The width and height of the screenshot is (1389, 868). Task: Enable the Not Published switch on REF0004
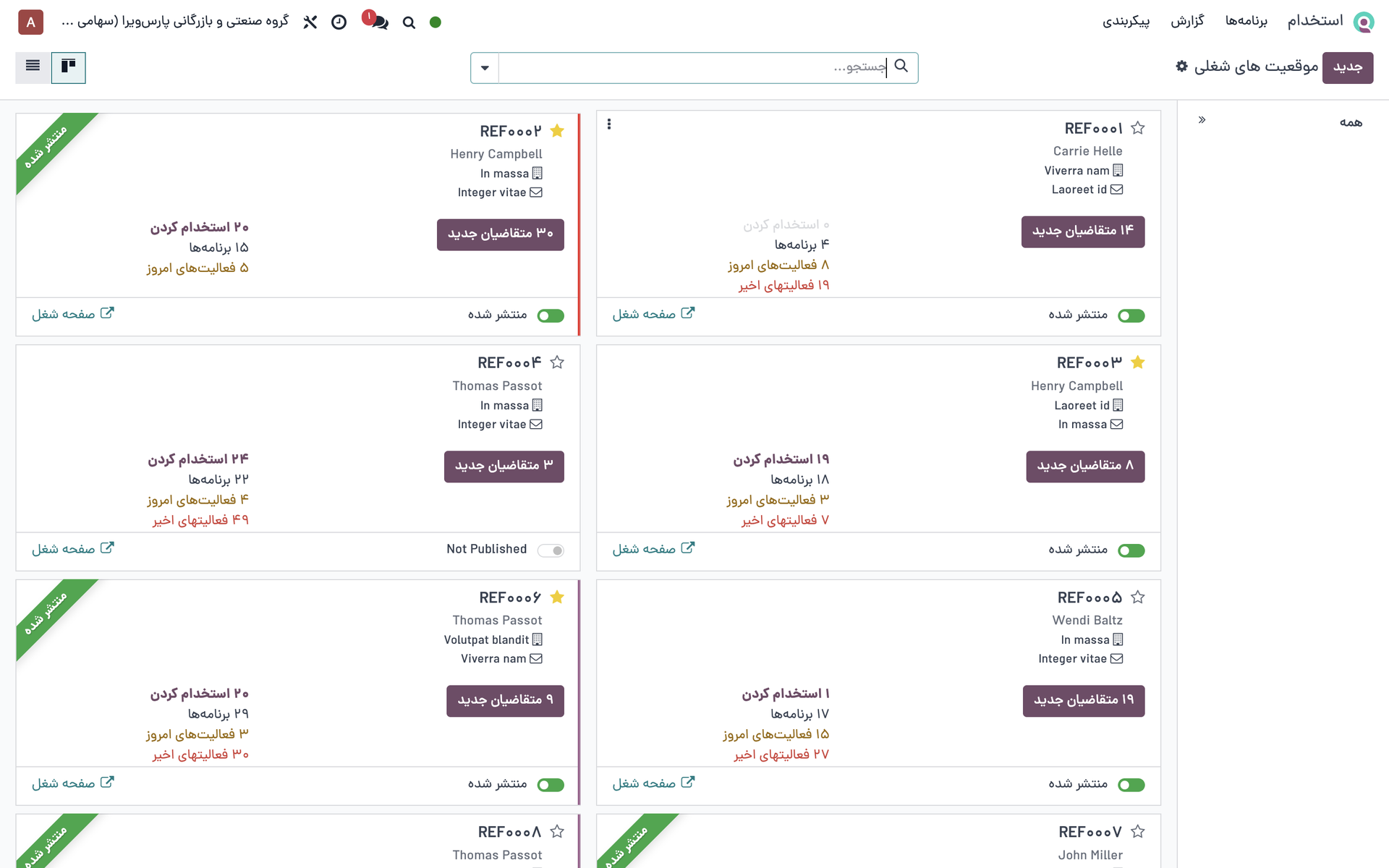tap(551, 551)
